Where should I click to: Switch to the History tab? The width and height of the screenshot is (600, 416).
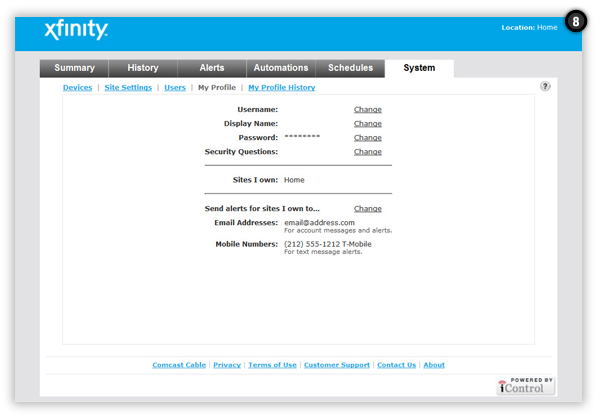(x=142, y=68)
